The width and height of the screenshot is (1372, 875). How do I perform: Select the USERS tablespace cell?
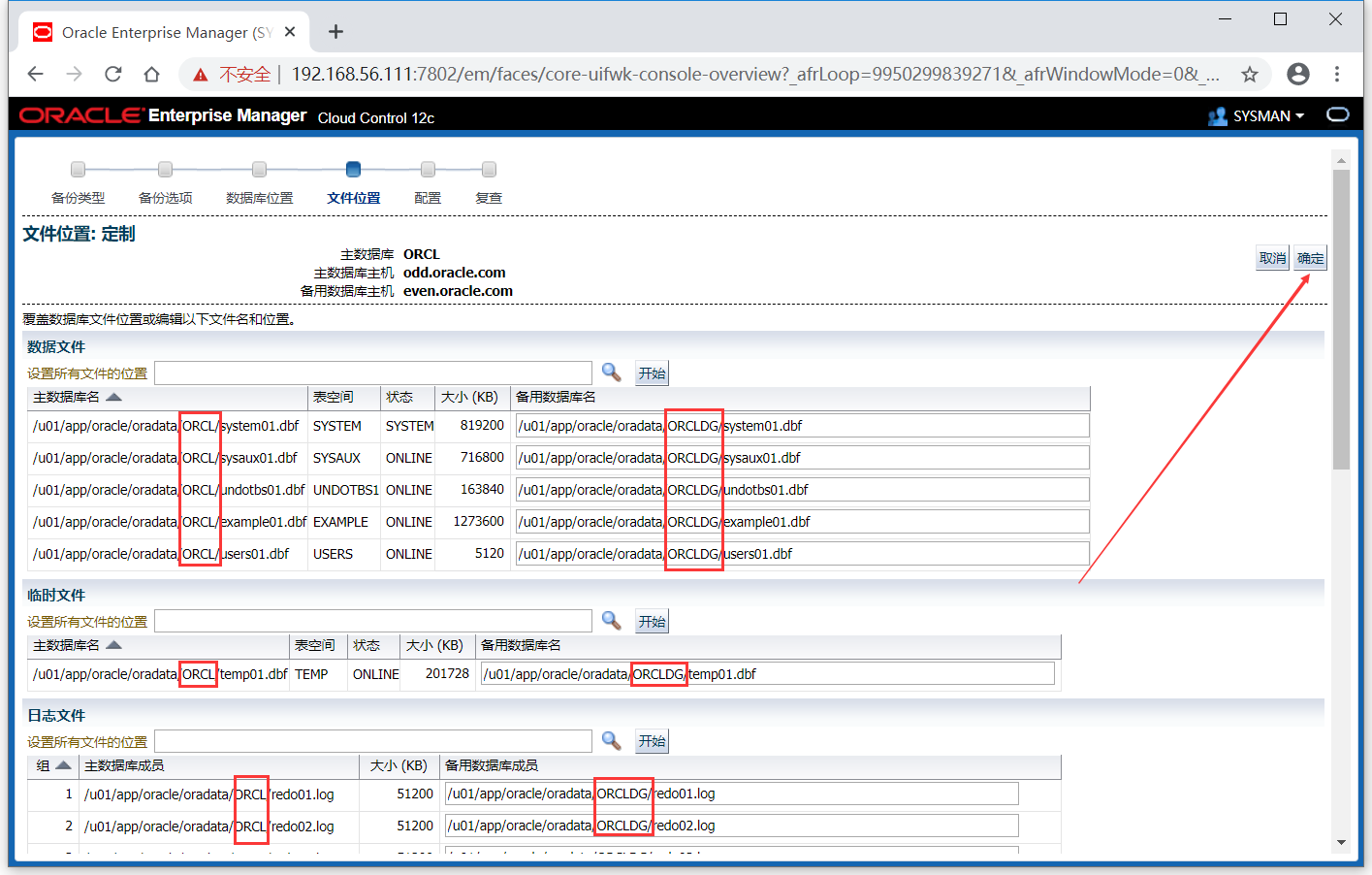pyautogui.click(x=333, y=554)
